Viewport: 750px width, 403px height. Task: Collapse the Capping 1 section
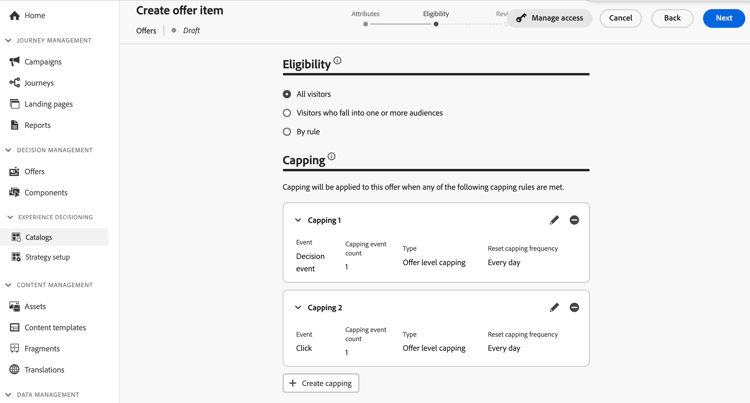298,220
